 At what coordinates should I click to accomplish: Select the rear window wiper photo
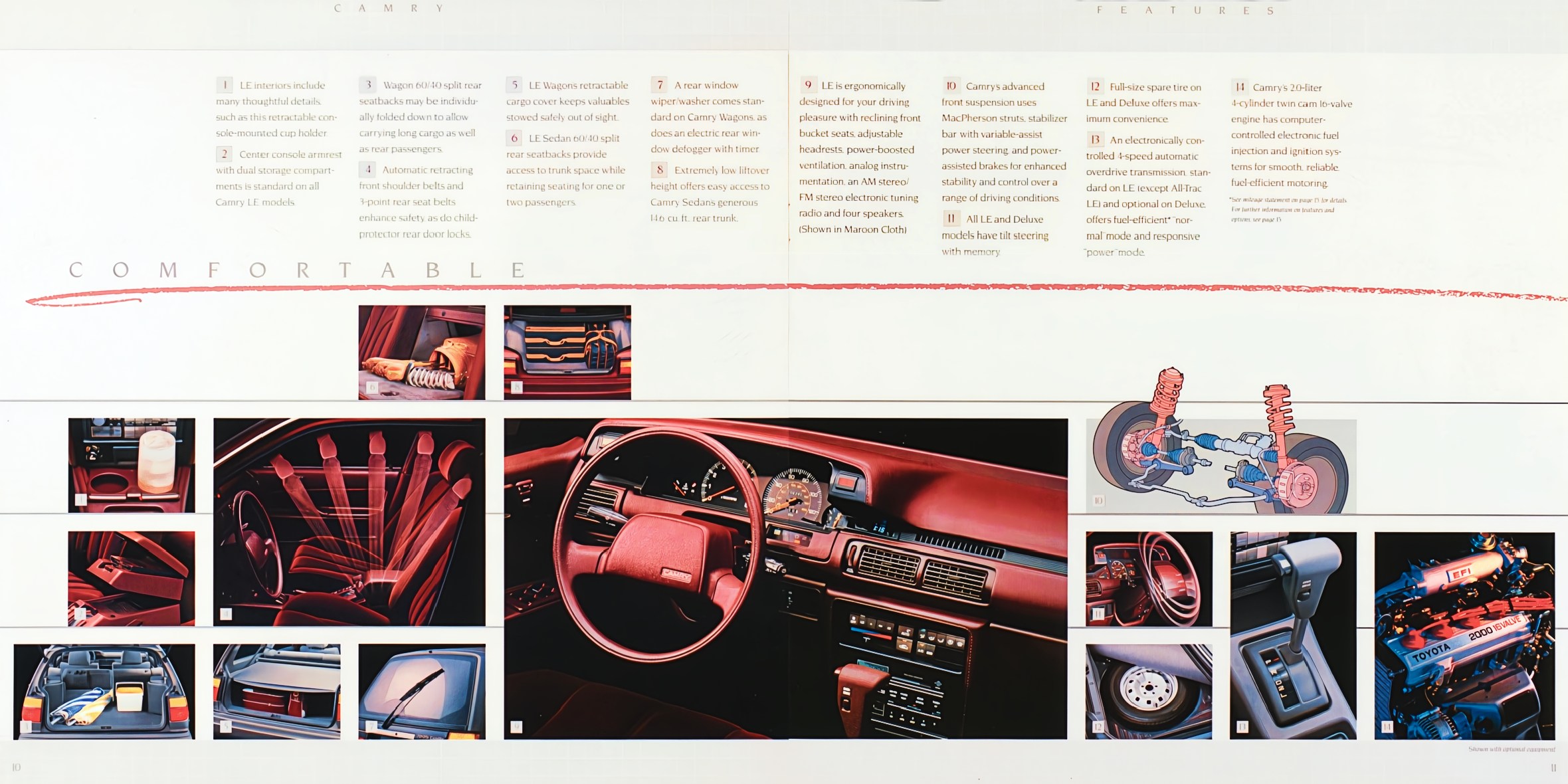[422, 691]
